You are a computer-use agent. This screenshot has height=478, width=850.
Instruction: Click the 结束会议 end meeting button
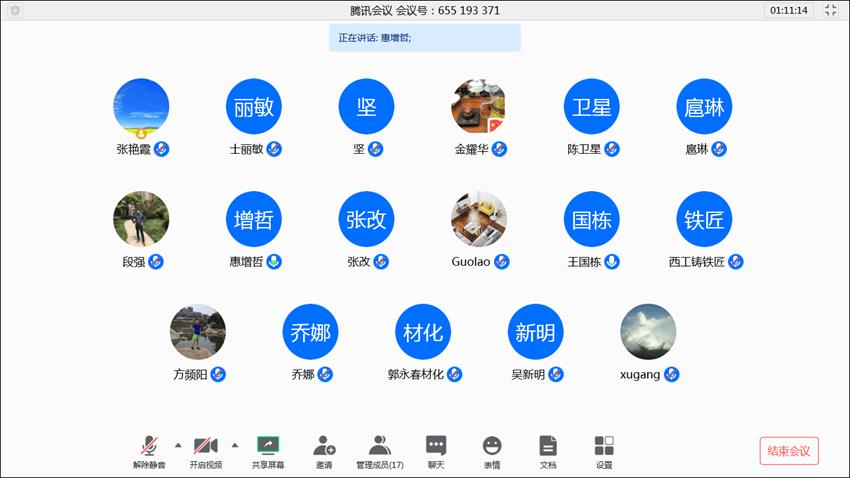click(x=789, y=451)
